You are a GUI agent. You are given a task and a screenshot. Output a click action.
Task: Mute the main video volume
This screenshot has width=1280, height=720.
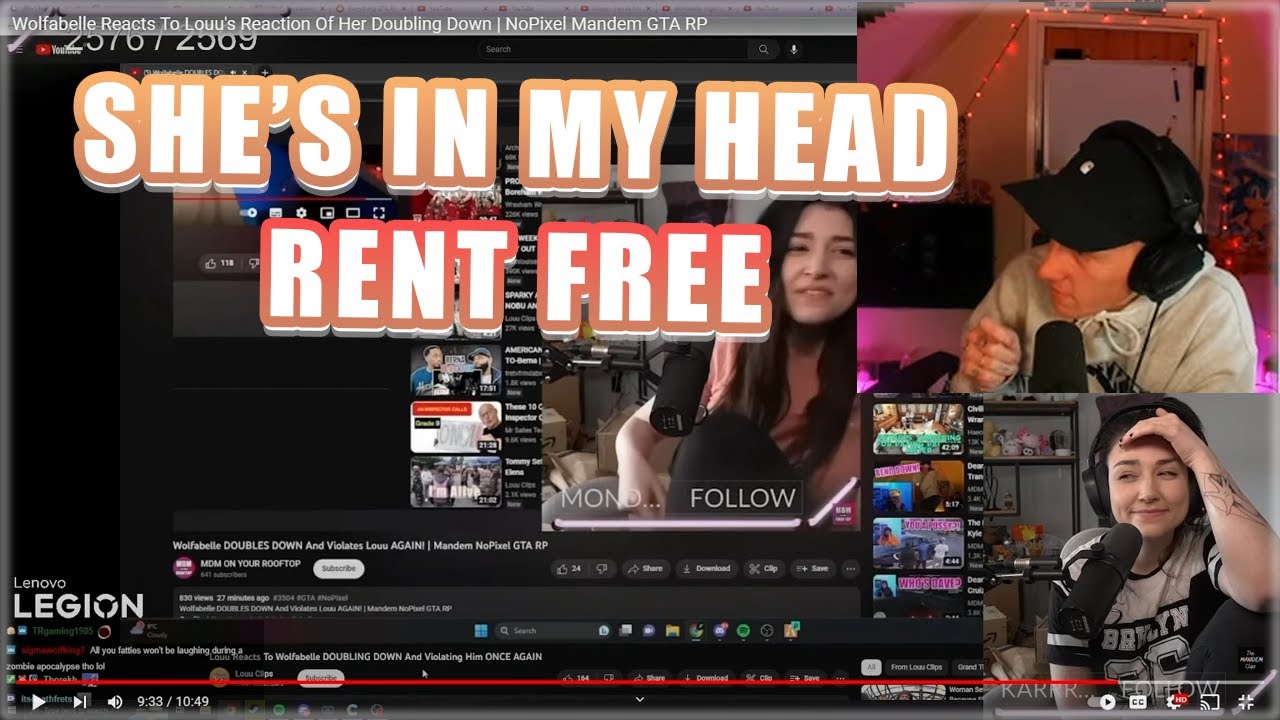pyautogui.click(x=115, y=702)
